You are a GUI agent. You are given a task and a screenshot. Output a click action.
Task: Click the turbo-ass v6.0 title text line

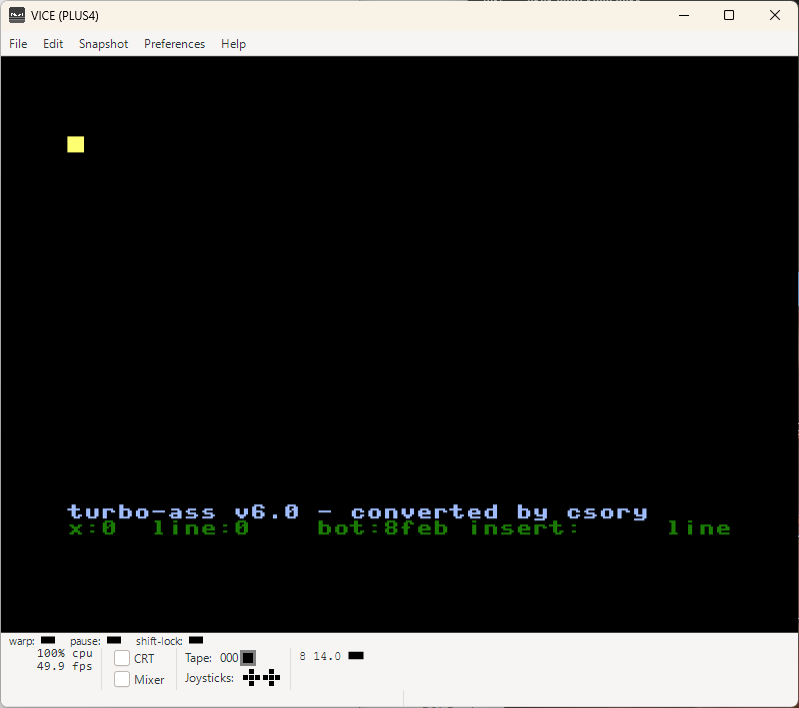[x=357, y=512]
